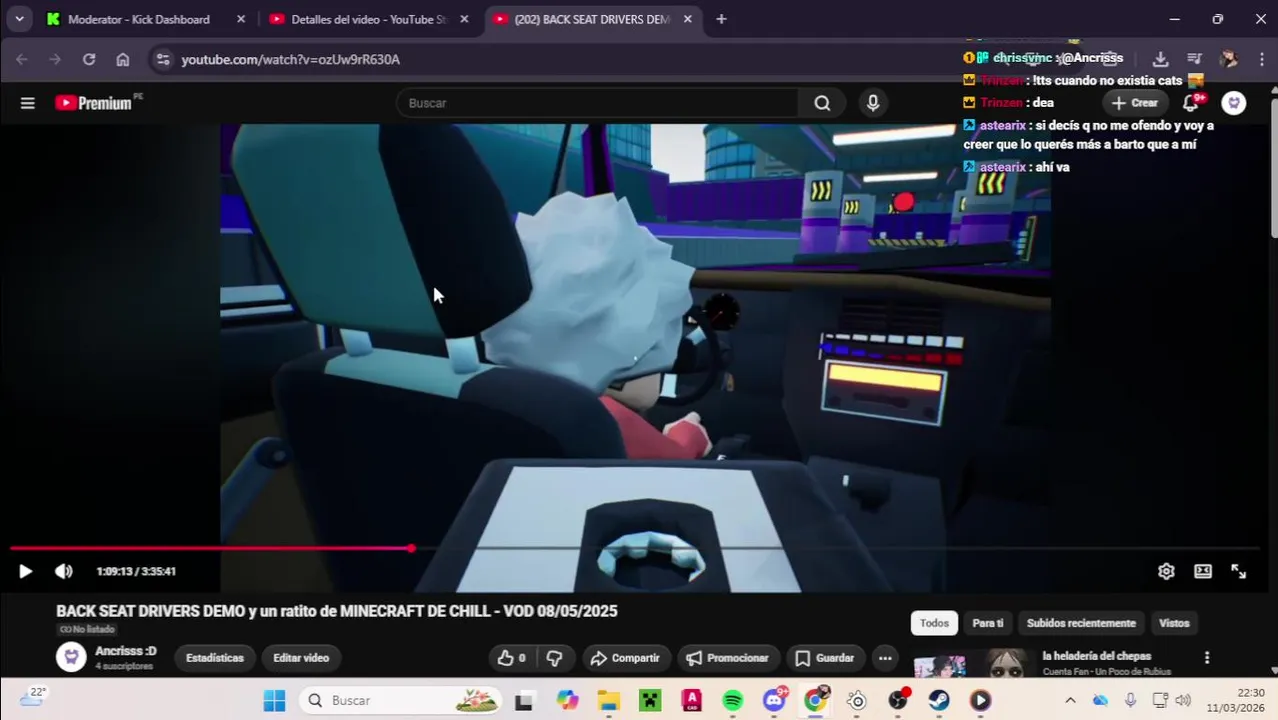Click Editar video button

click(x=301, y=658)
